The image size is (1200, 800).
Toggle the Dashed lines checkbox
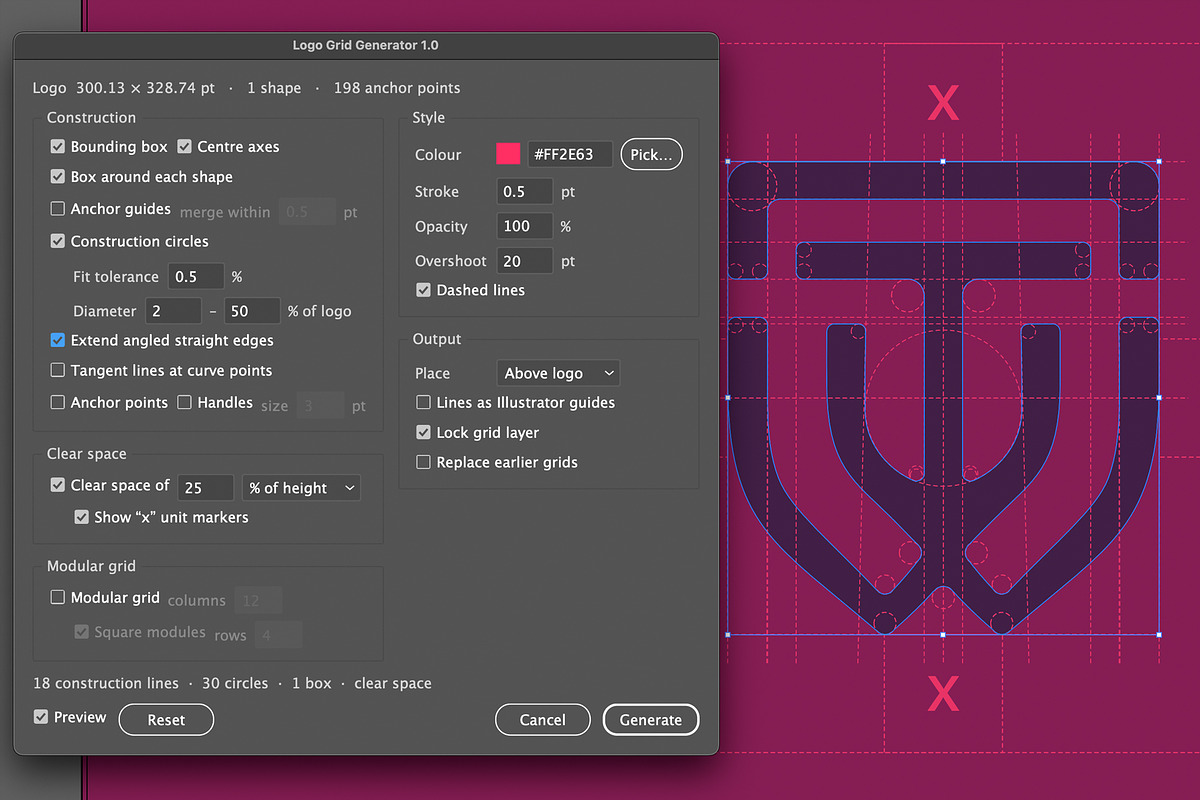pyautogui.click(x=424, y=290)
